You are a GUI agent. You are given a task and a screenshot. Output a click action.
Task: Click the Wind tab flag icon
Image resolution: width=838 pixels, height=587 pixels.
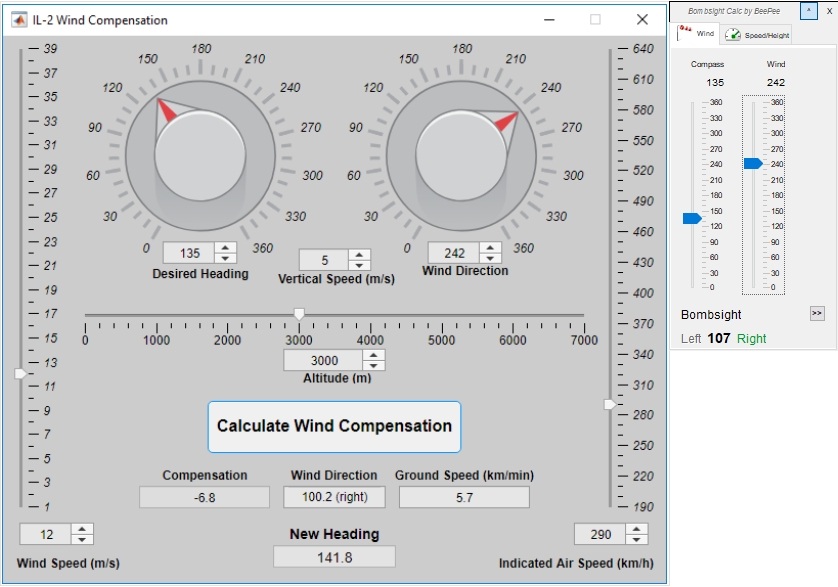[685, 32]
